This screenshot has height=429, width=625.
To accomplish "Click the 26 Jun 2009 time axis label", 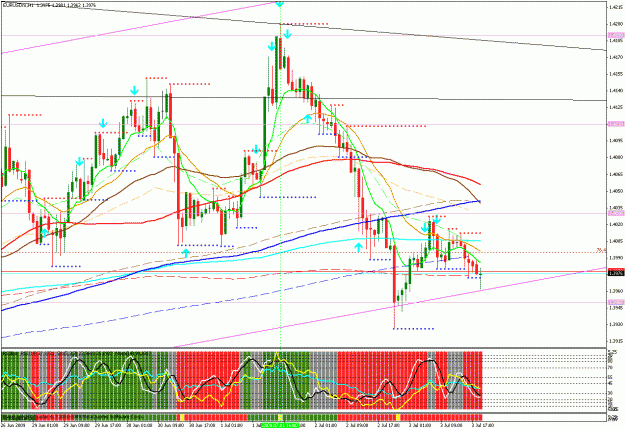I will 13,425.
